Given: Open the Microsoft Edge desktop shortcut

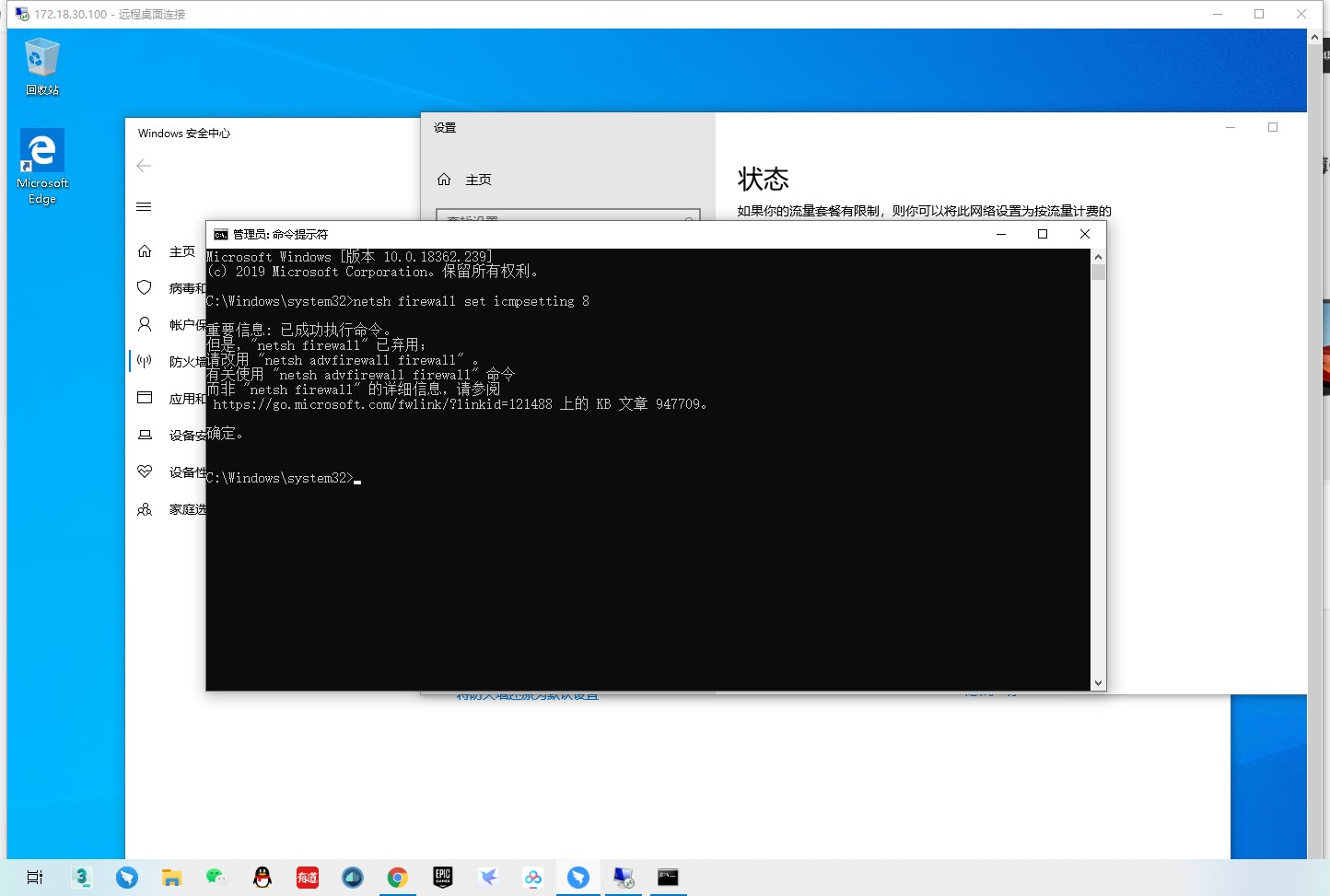Looking at the screenshot, I should (x=42, y=167).
